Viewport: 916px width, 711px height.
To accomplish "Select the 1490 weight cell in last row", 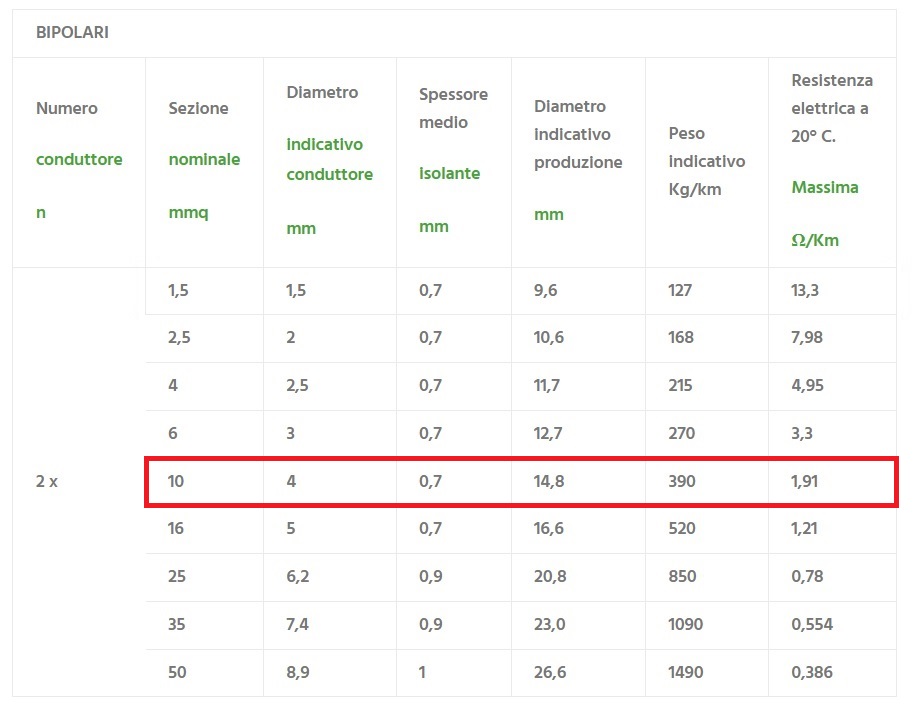I will coord(685,672).
